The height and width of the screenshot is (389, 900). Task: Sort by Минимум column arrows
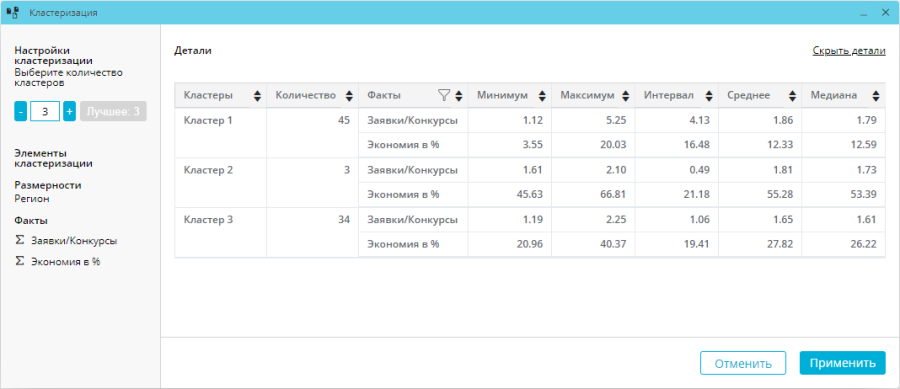[542, 96]
